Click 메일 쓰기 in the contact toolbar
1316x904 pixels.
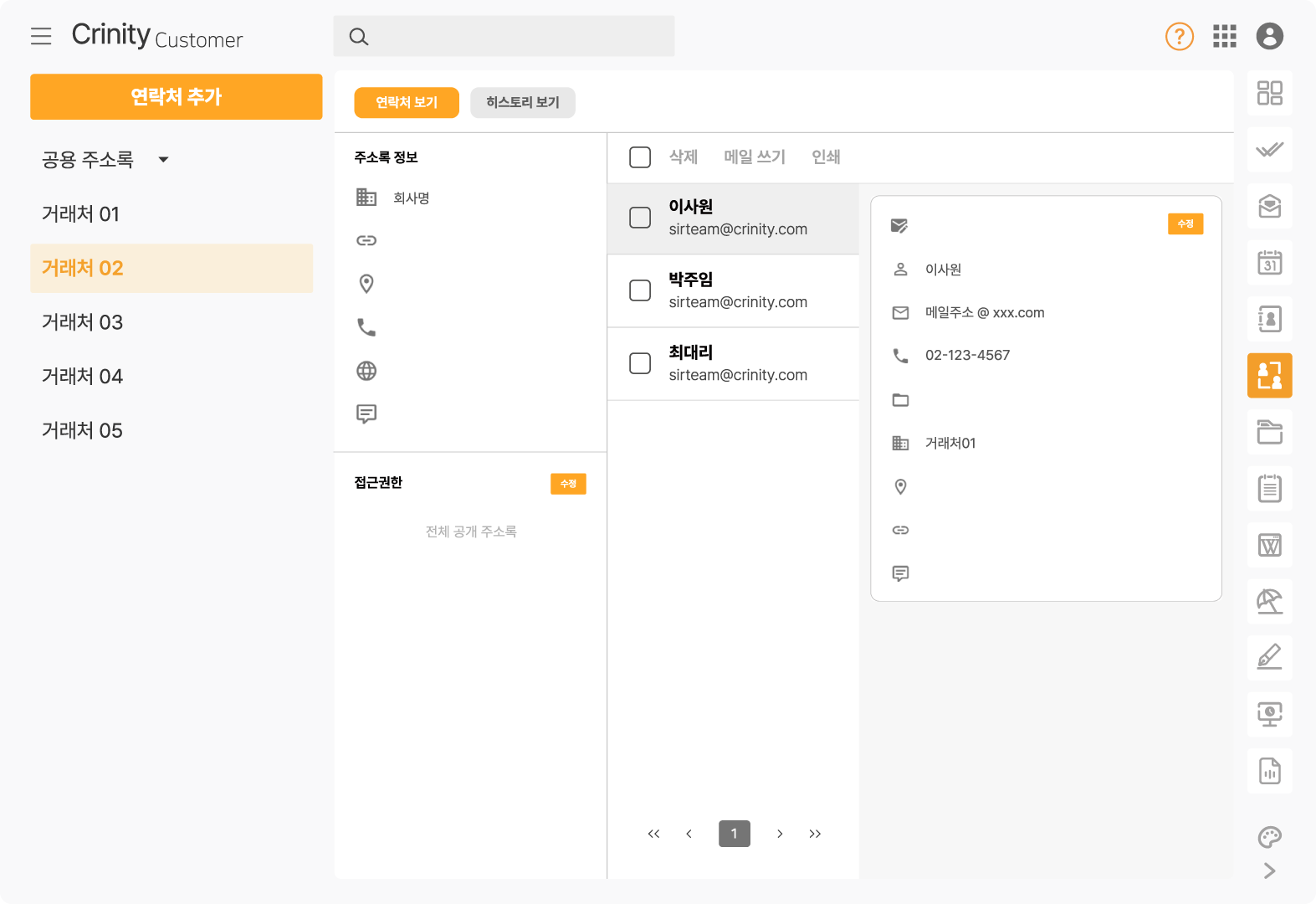coord(755,157)
